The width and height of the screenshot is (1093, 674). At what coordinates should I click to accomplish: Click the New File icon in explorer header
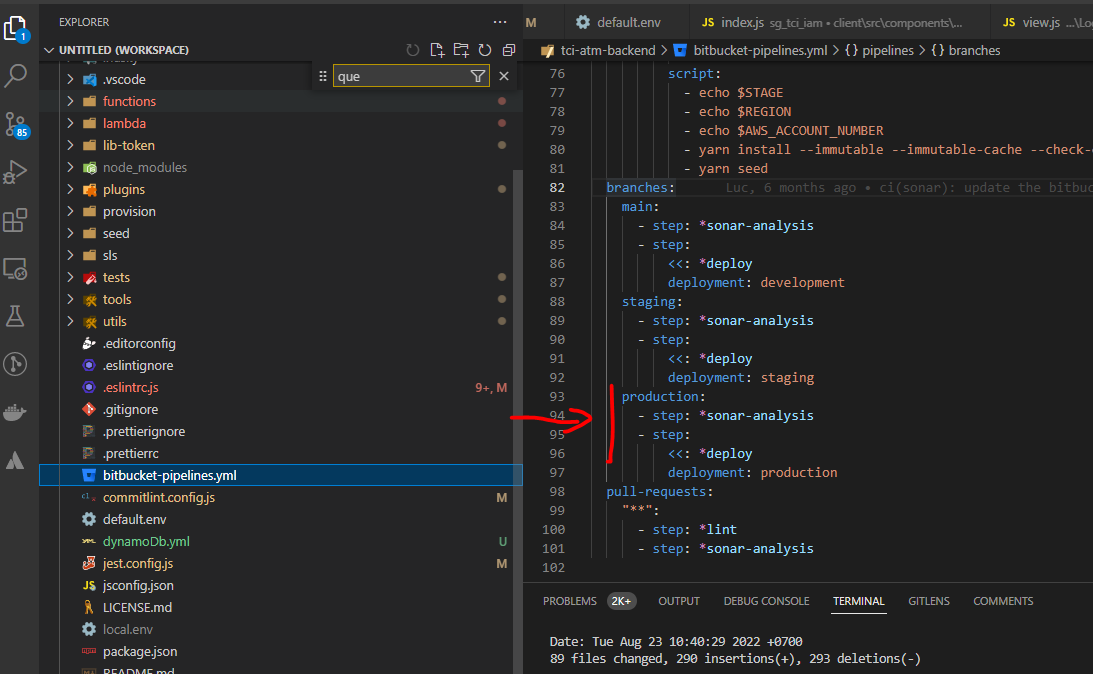pyautogui.click(x=437, y=50)
